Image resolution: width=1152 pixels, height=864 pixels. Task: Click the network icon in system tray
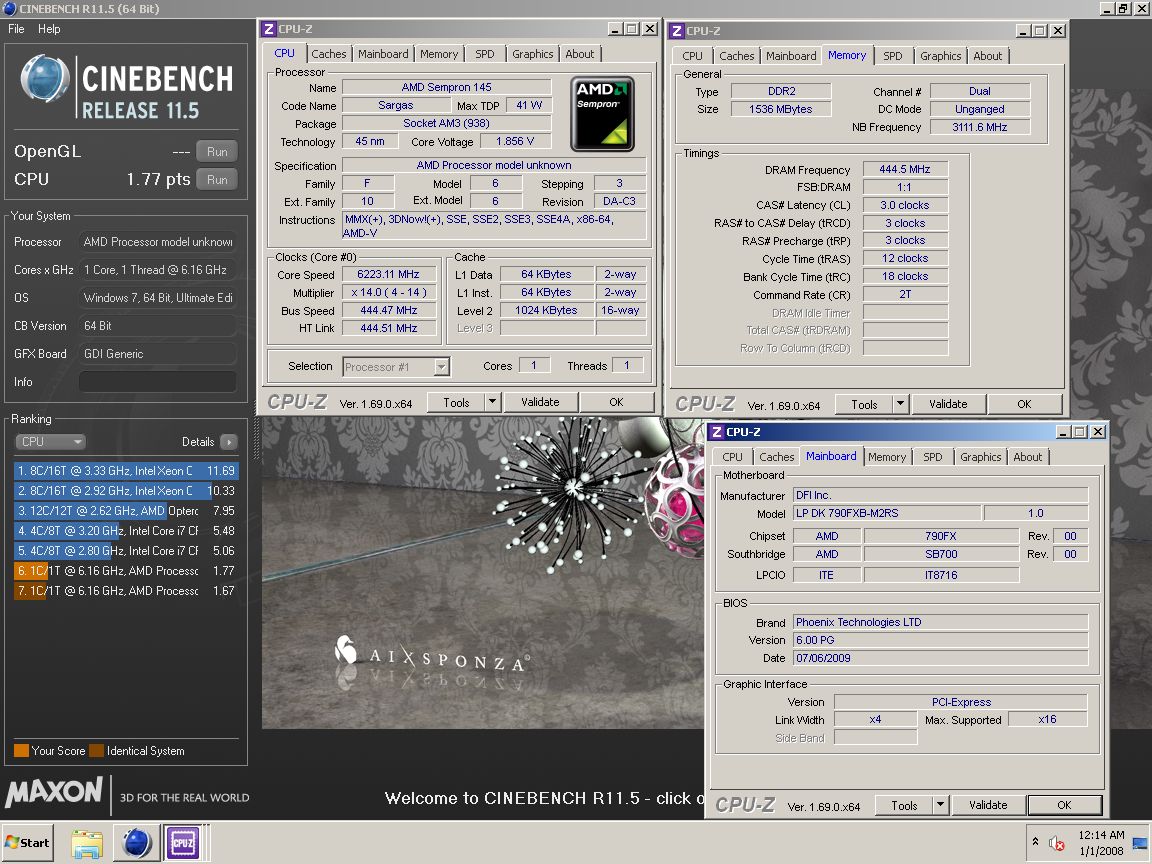pos(1140,843)
